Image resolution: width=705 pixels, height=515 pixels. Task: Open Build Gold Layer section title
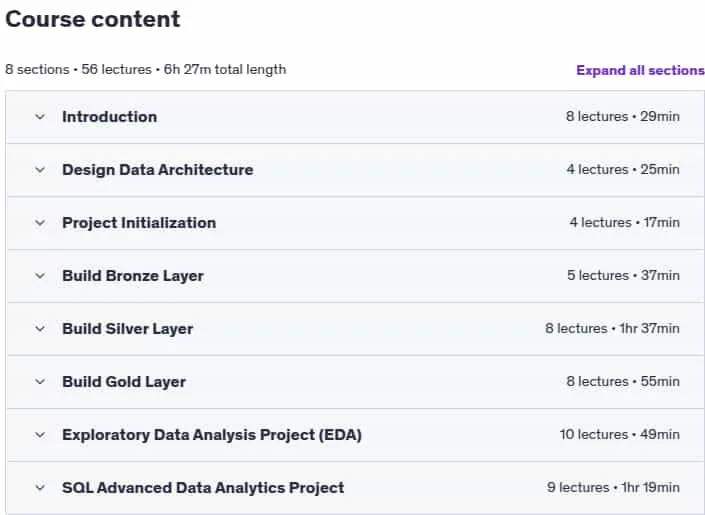pyautogui.click(x=124, y=382)
